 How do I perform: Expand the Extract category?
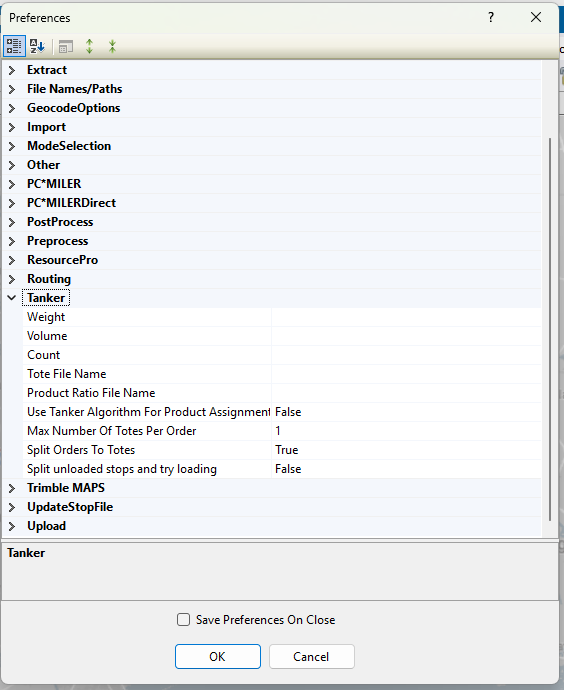tap(12, 70)
